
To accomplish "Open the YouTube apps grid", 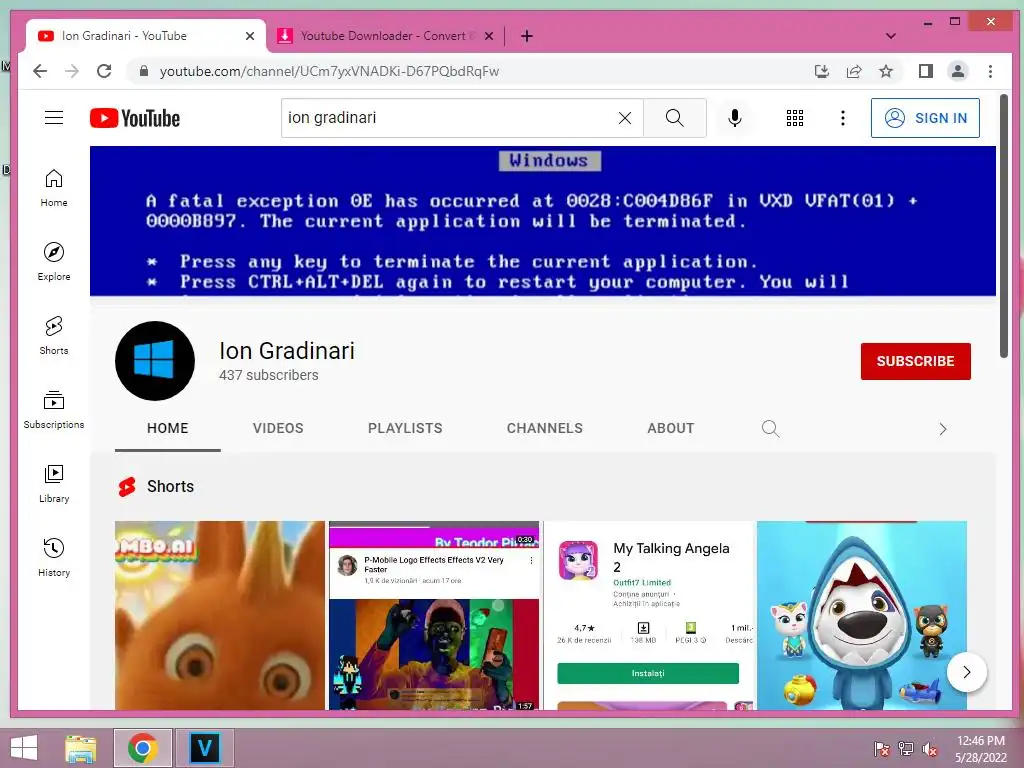I will pyautogui.click(x=795, y=118).
